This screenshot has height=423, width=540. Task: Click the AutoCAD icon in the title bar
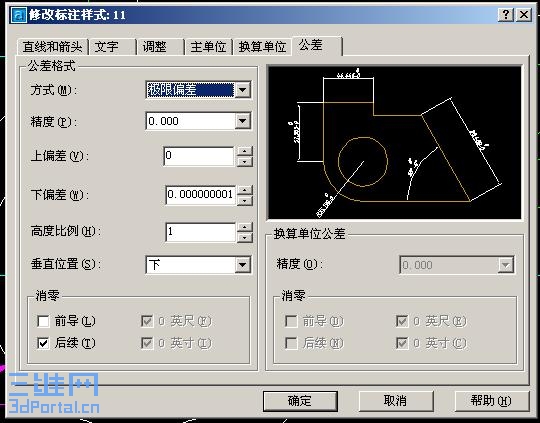click(x=18, y=15)
